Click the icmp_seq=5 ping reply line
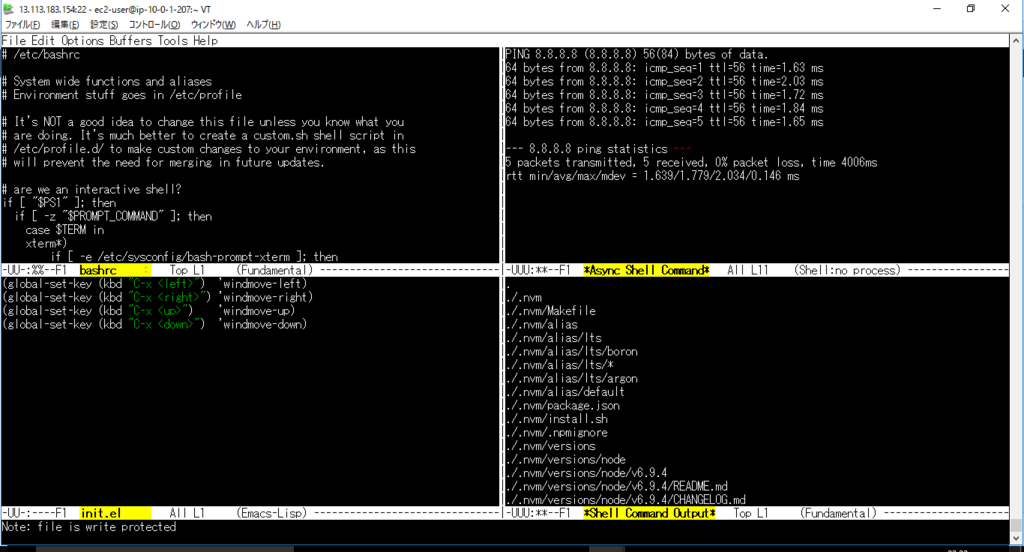 664,122
